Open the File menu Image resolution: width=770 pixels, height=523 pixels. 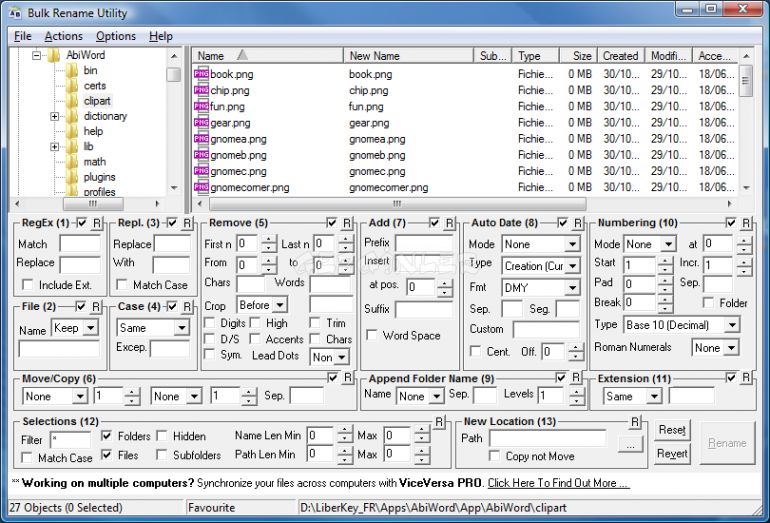[23, 36]
